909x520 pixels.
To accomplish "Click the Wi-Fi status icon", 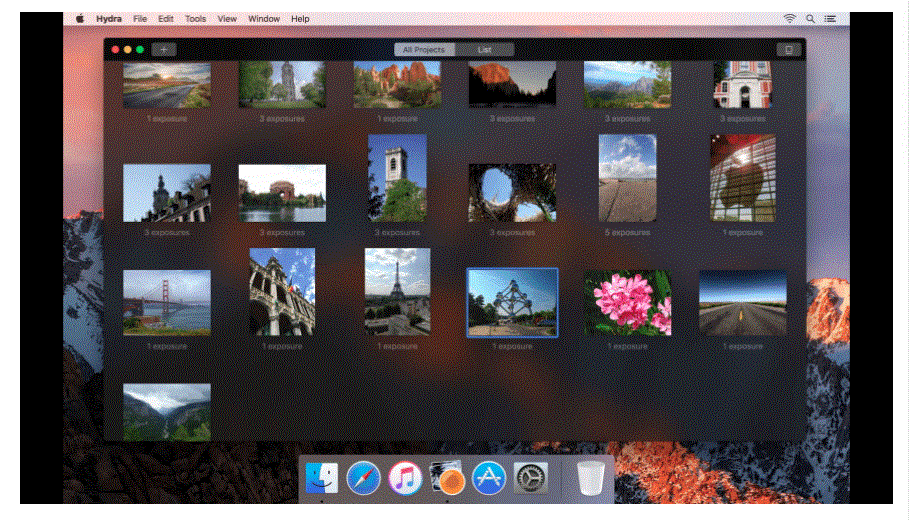I will point(790,19).
